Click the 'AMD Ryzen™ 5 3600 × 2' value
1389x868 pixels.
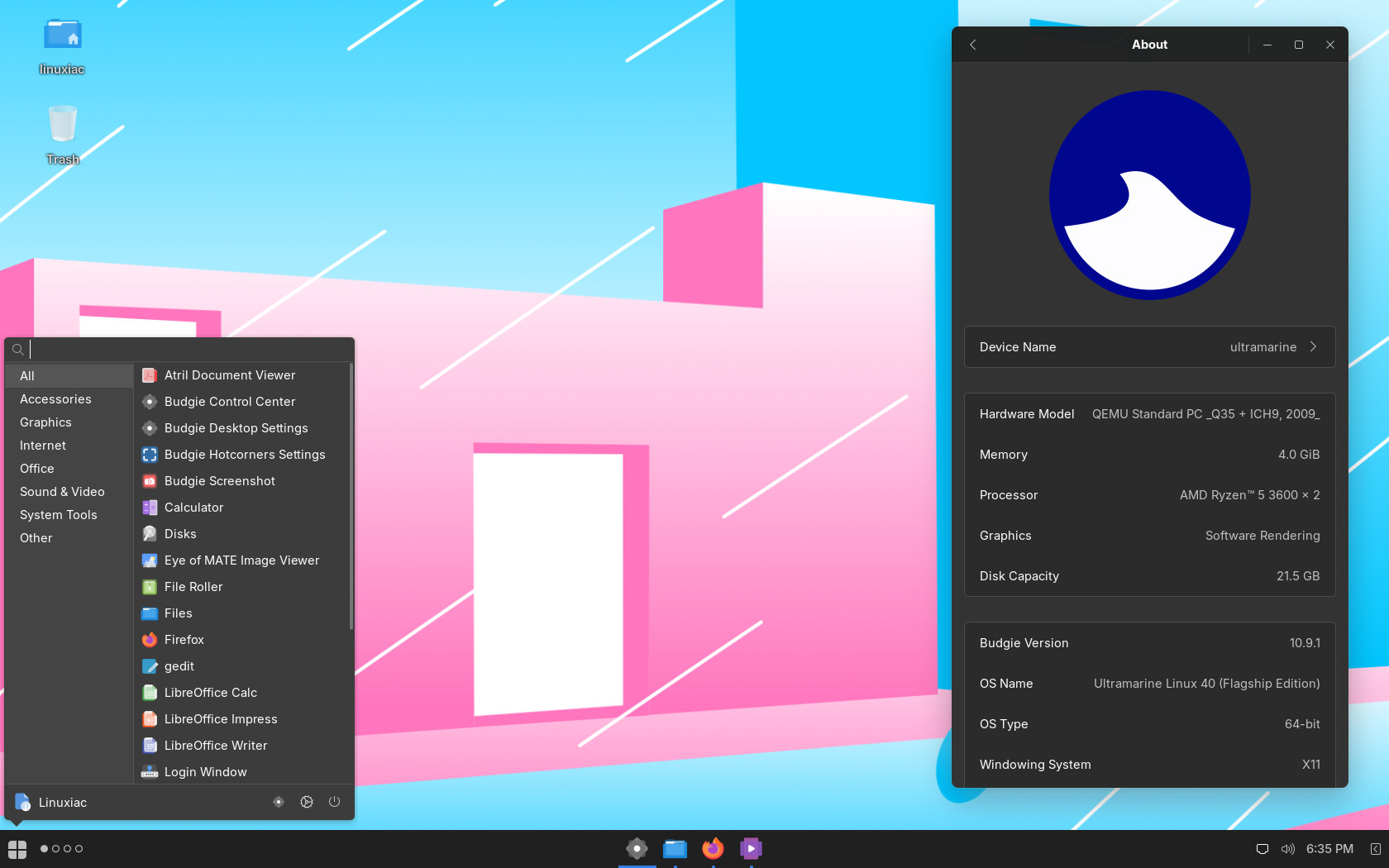1249,495
